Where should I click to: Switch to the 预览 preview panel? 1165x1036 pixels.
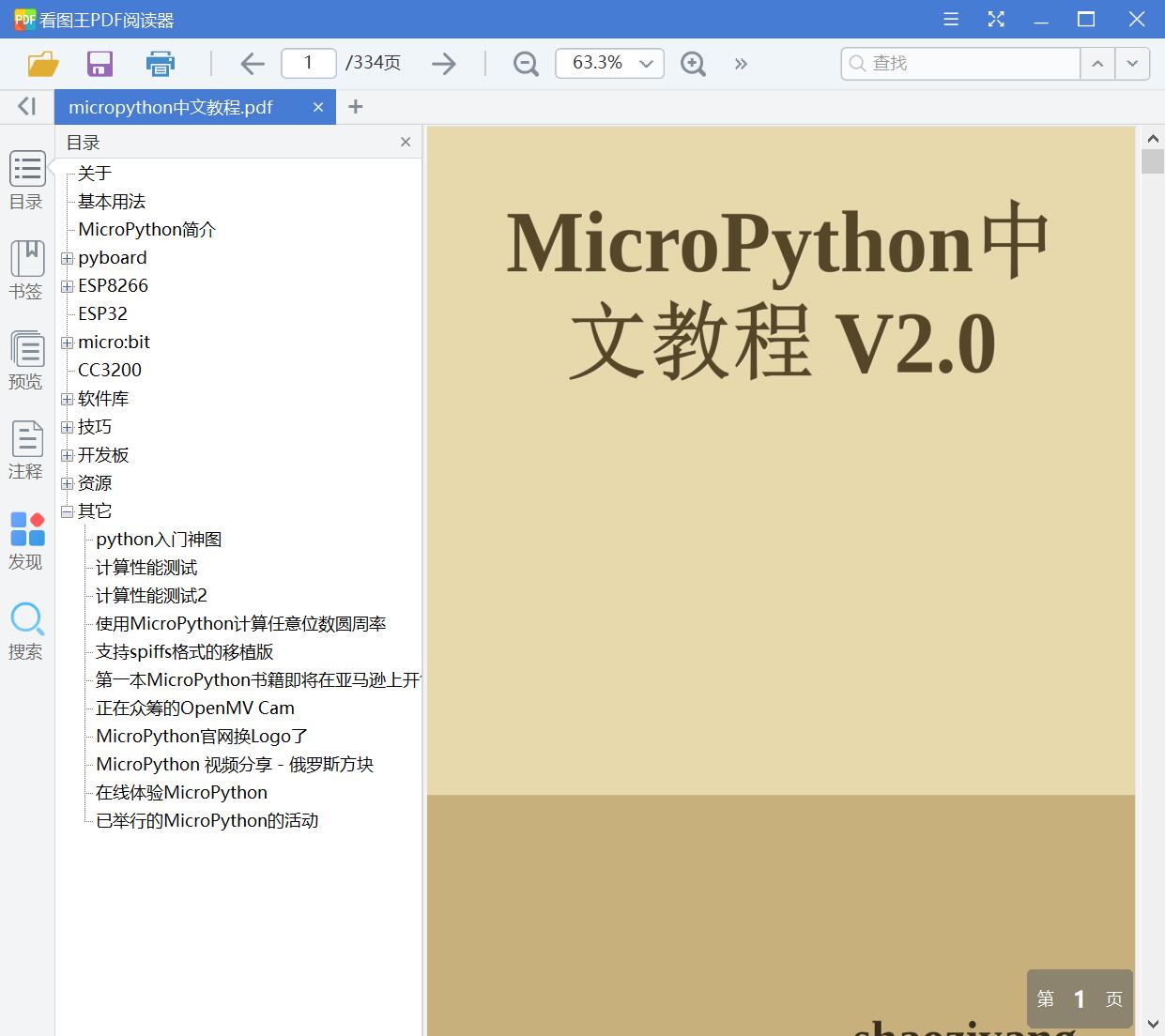click(26, 359)
